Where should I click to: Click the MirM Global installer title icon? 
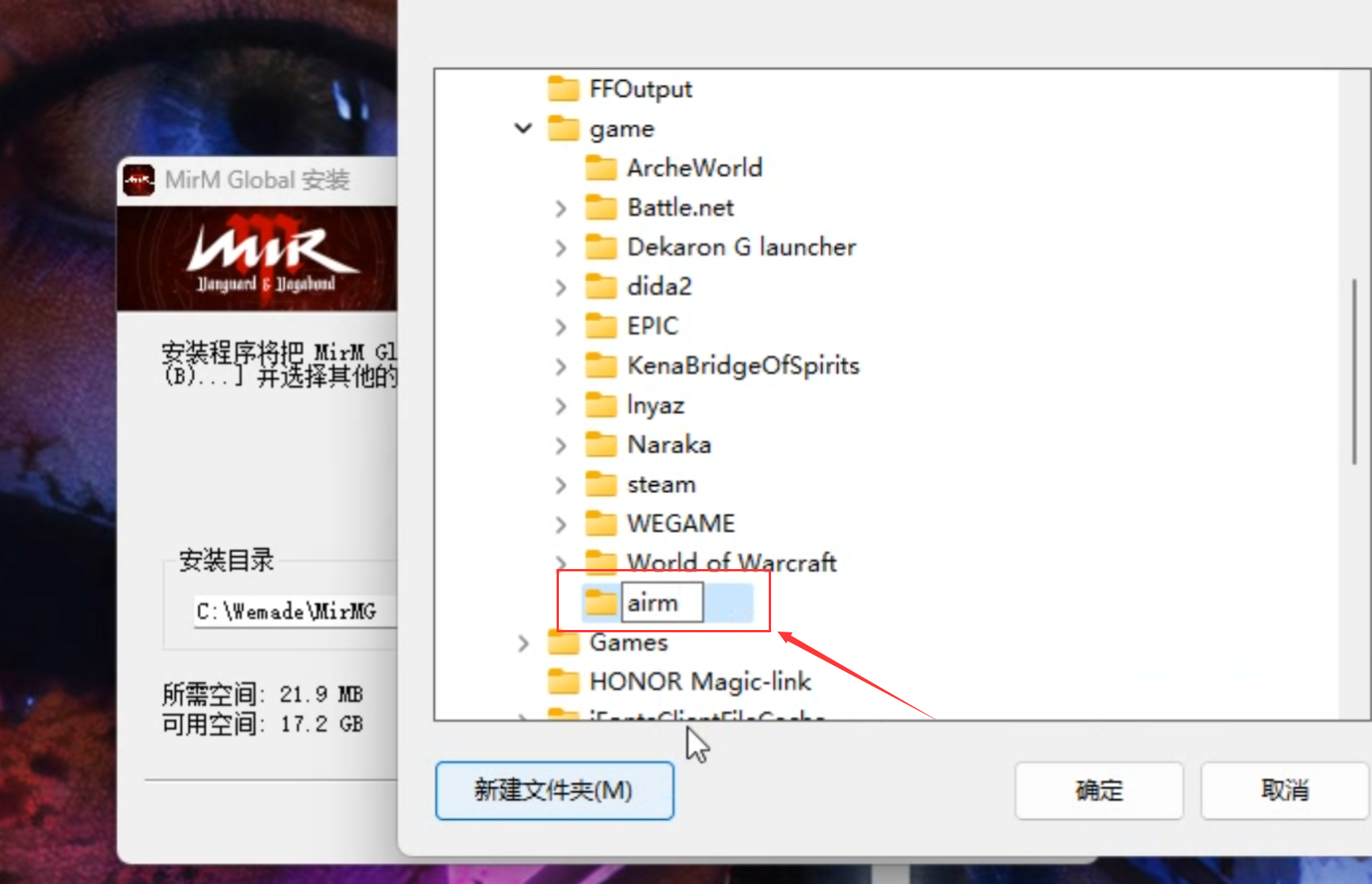tap(139, 180)
